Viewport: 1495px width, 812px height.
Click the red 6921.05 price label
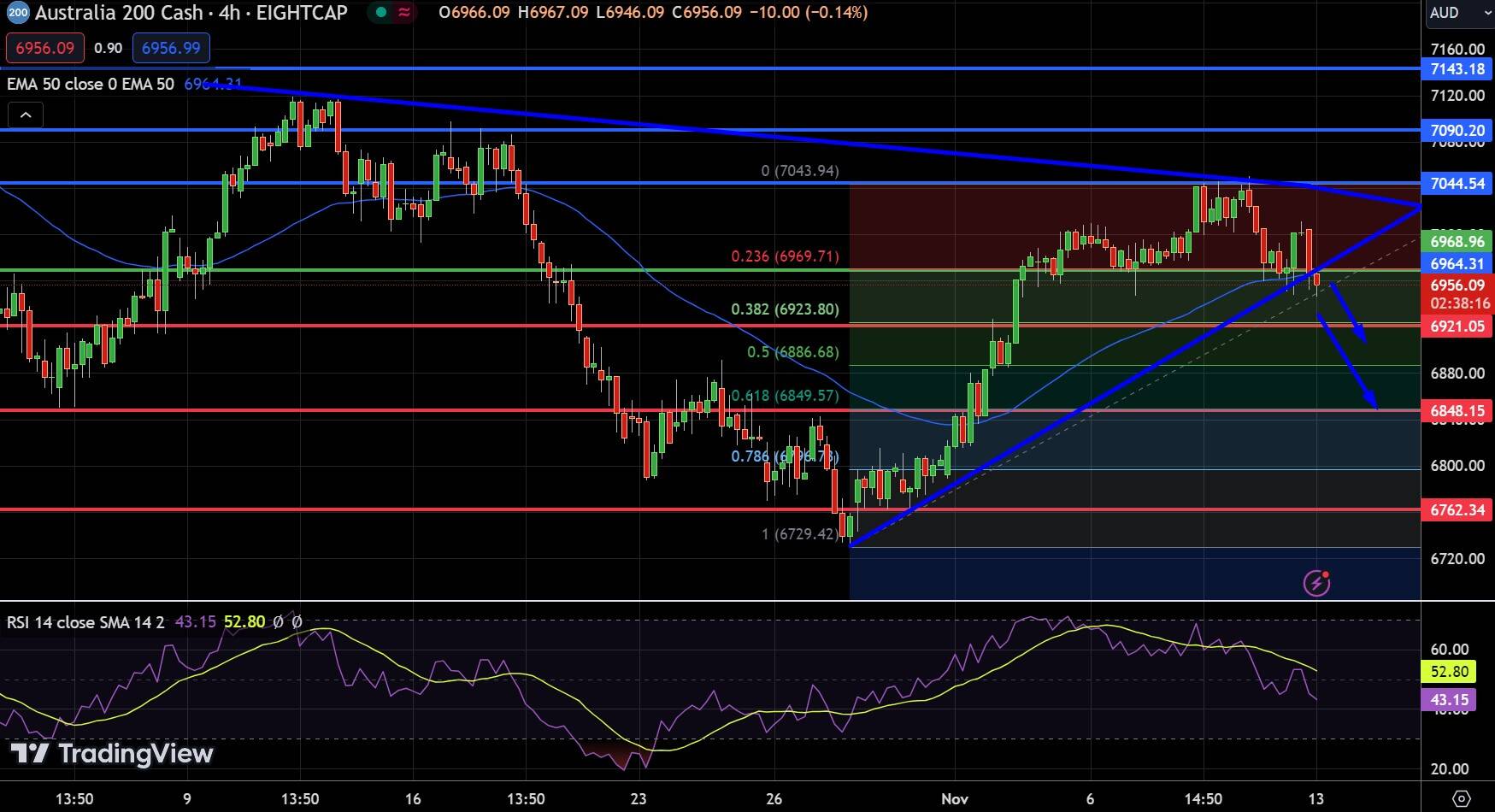(1457, 327)
